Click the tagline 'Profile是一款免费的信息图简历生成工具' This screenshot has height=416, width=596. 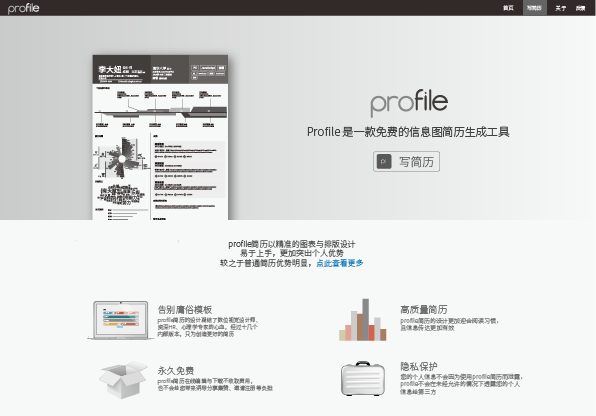click(x=408, y=132)
